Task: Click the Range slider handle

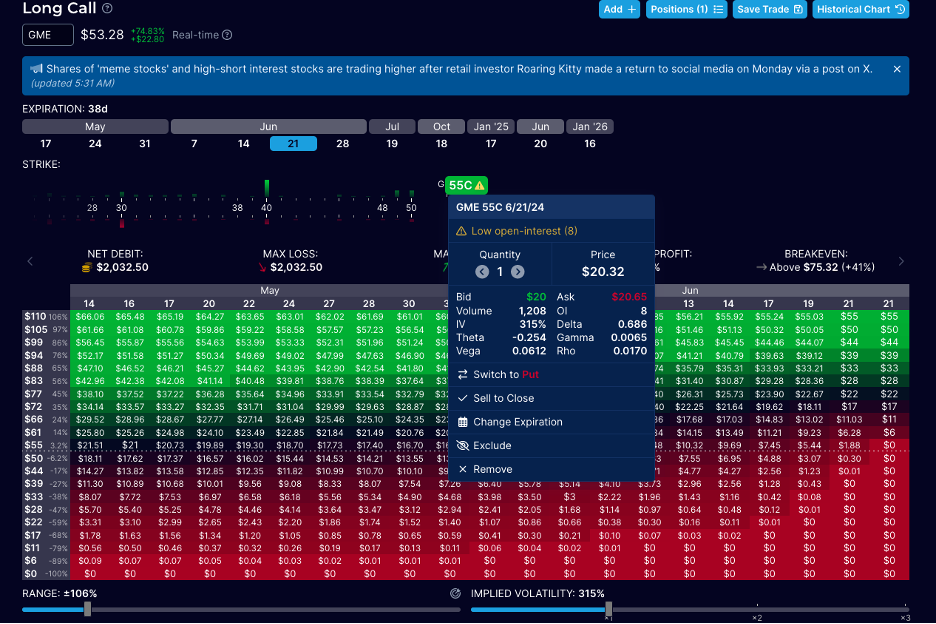Action: coord(88,609)
